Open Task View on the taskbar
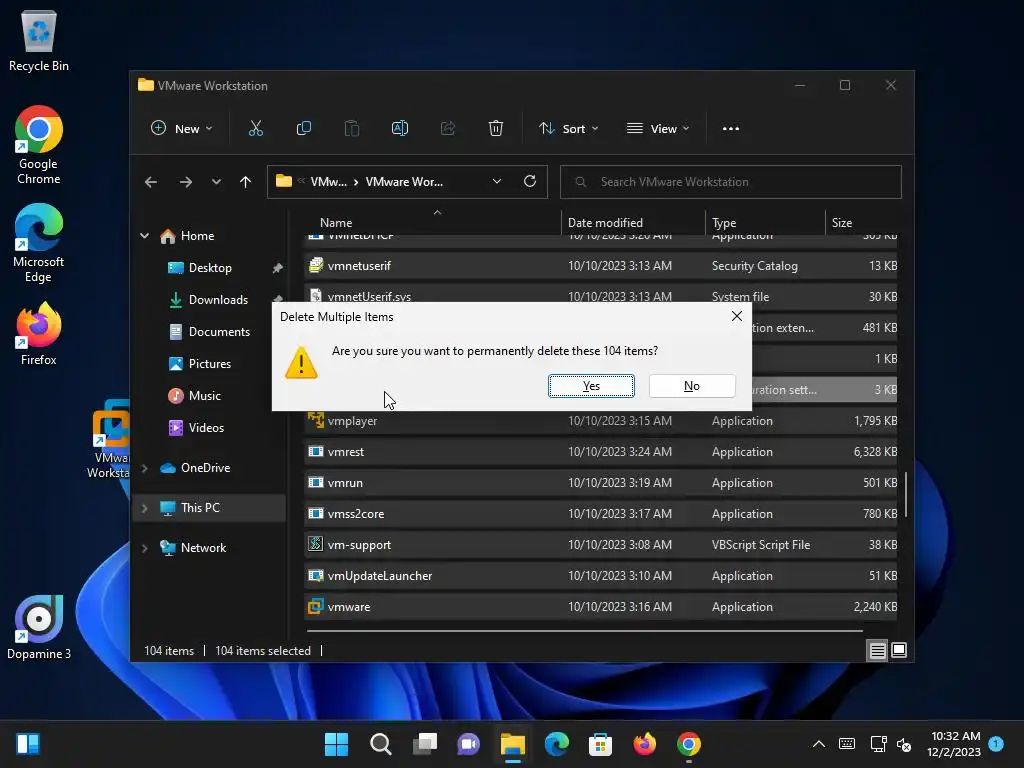The width and height of the screenshot is (1024, 768). coord(424,744)
